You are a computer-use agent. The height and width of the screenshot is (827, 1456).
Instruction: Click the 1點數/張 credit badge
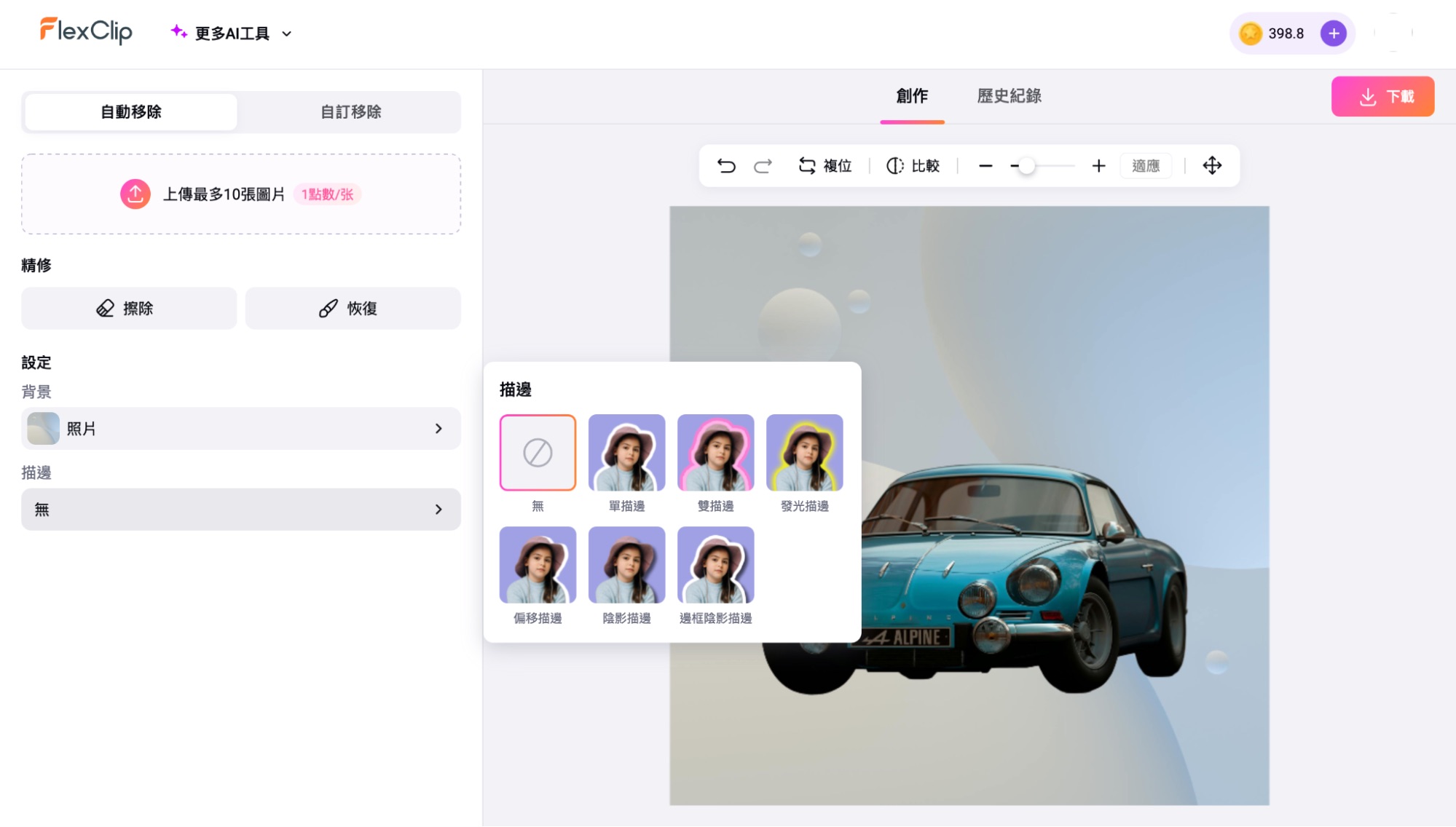click(327, 194)
